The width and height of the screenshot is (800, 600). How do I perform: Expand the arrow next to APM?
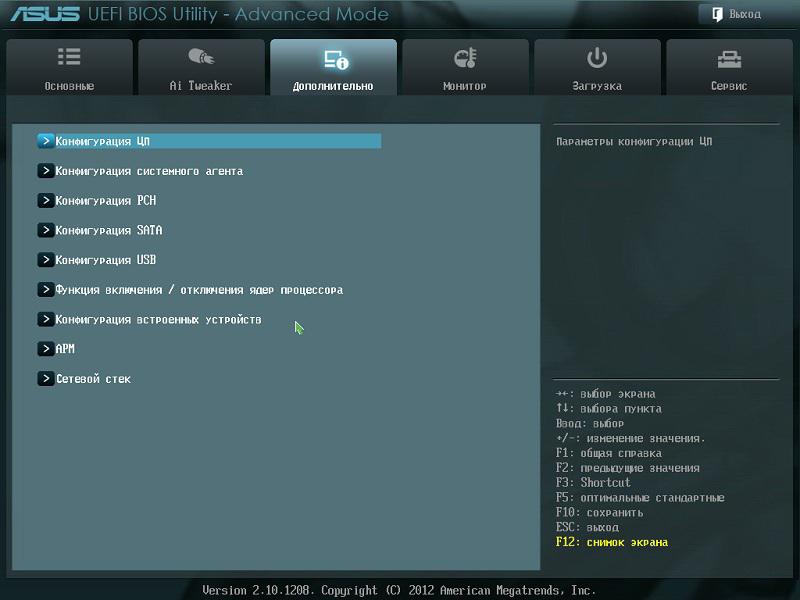click(45, 349)
